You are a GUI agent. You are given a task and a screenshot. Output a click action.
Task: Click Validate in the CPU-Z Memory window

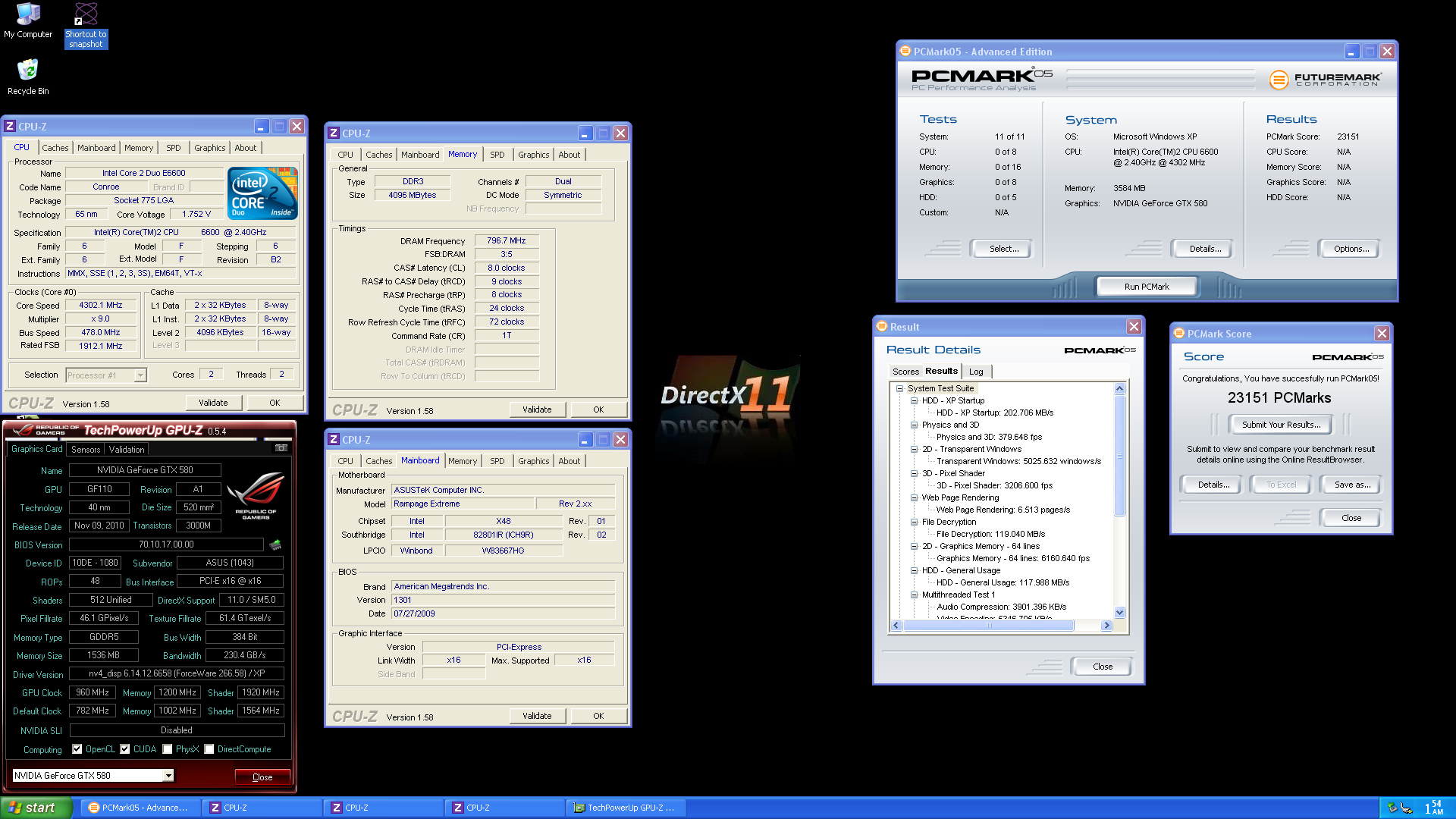point(537,409)
